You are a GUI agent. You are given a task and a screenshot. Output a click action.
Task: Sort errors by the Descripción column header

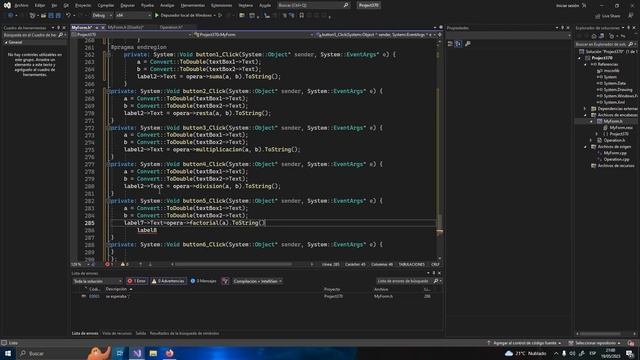coord(116,289)
